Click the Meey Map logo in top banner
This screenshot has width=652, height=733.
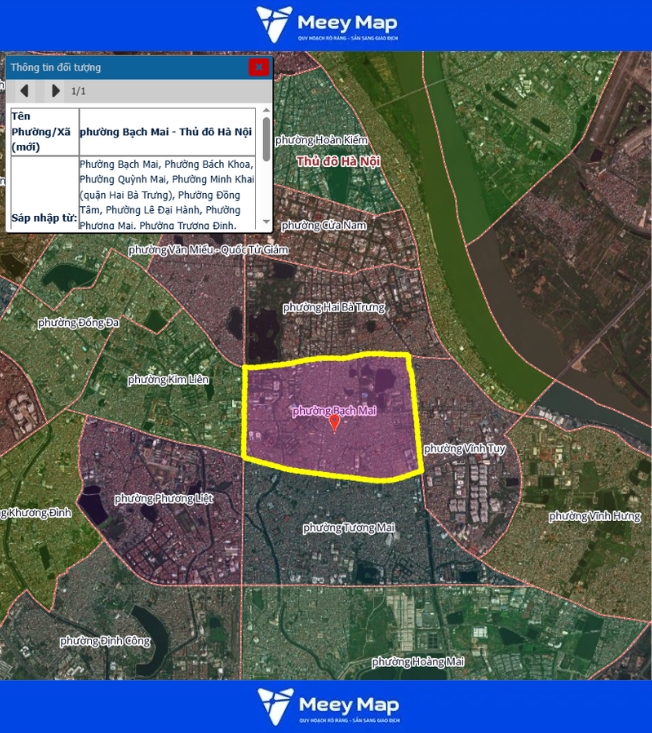tap(326, 25)
